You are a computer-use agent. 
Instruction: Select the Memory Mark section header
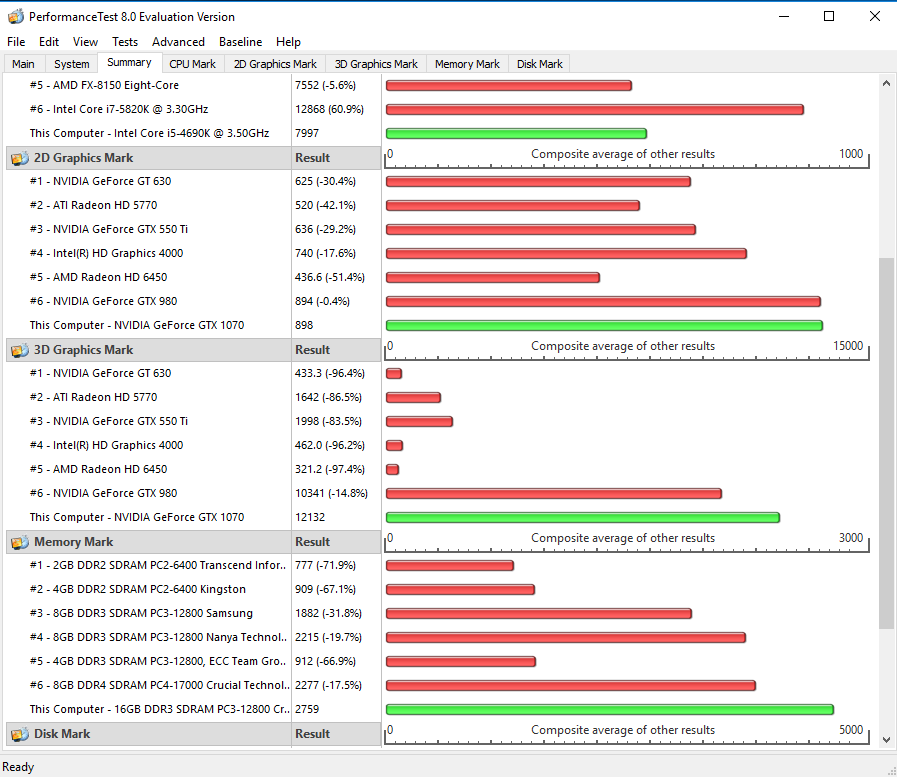tap(149, 542)
